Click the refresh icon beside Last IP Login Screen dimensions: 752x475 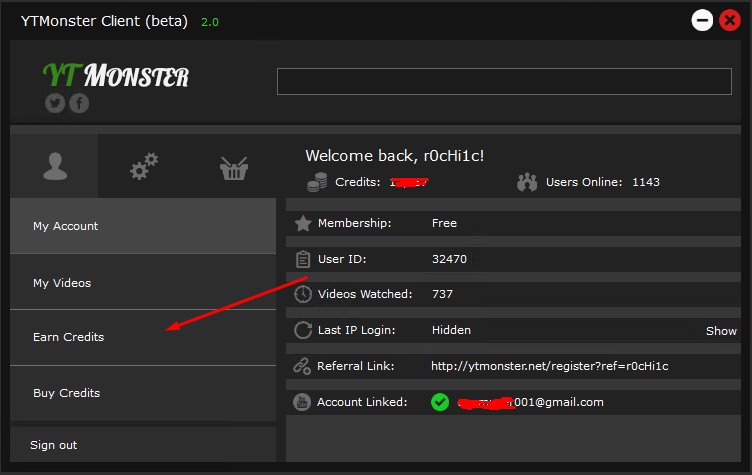[303, 330]
